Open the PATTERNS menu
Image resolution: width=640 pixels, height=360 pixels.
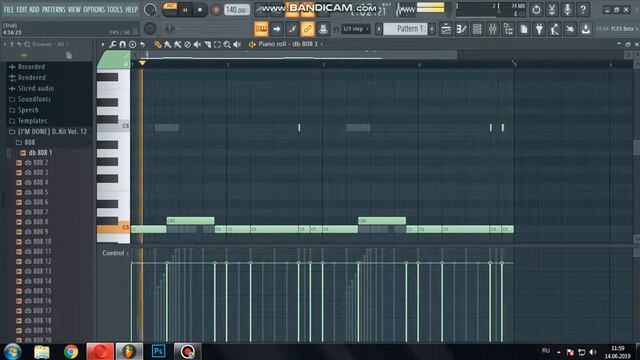(x=54, y=9)
